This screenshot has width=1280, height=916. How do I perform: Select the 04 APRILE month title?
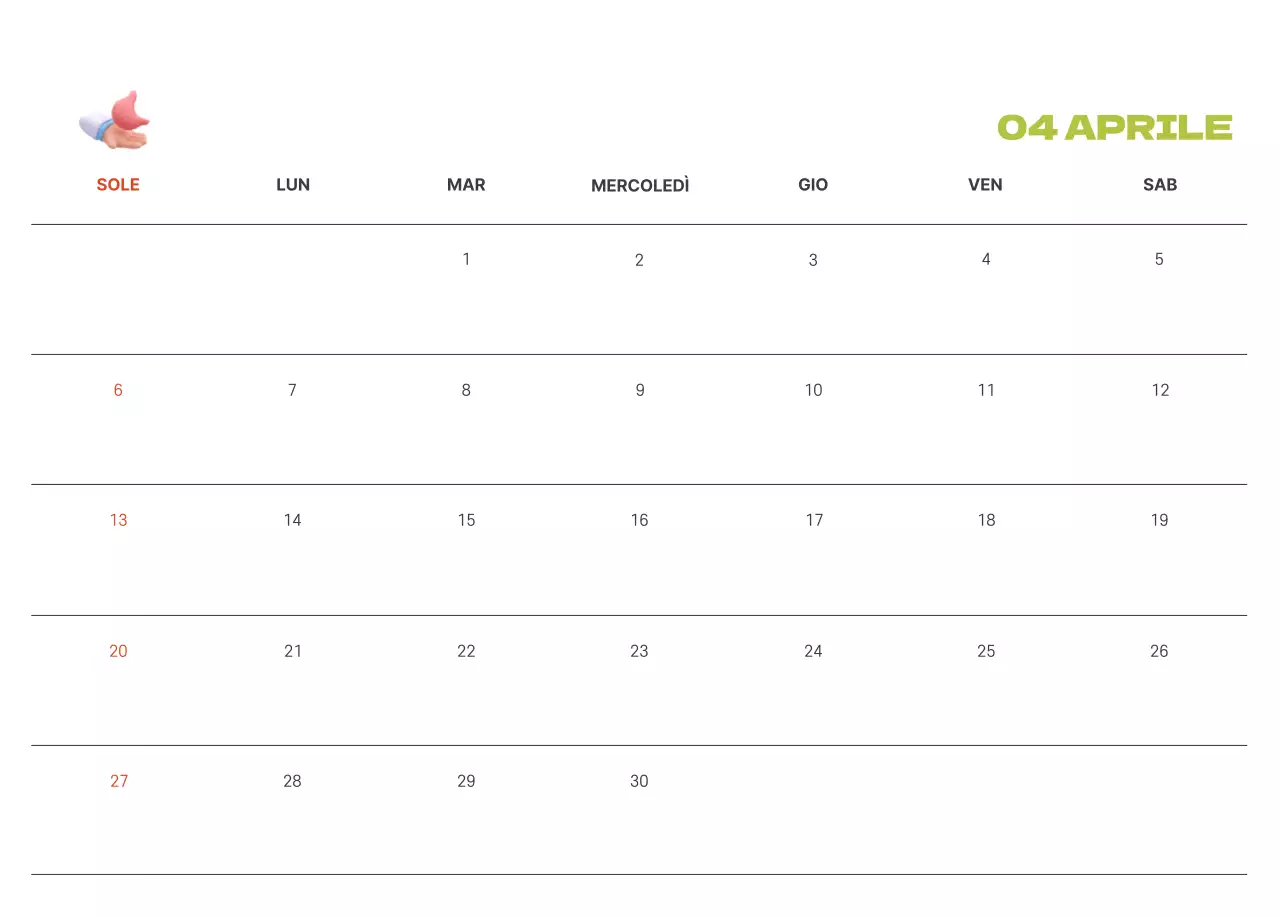point(1114,128)
